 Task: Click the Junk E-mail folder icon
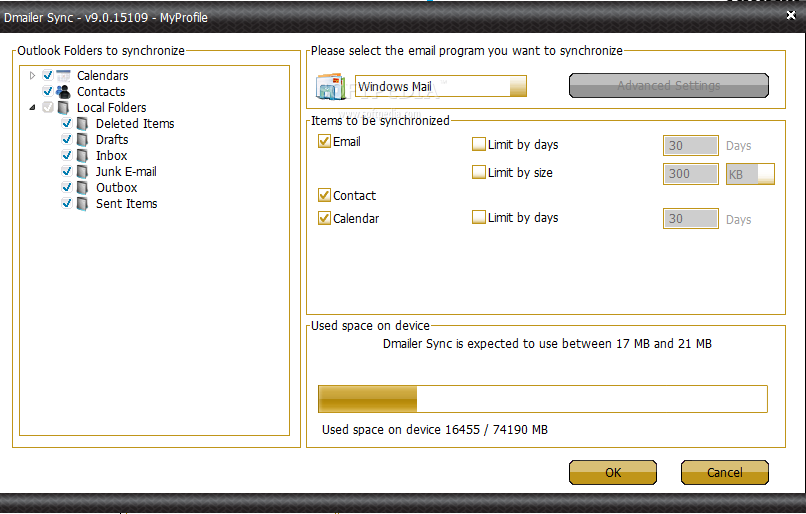(x=82, y=171)
